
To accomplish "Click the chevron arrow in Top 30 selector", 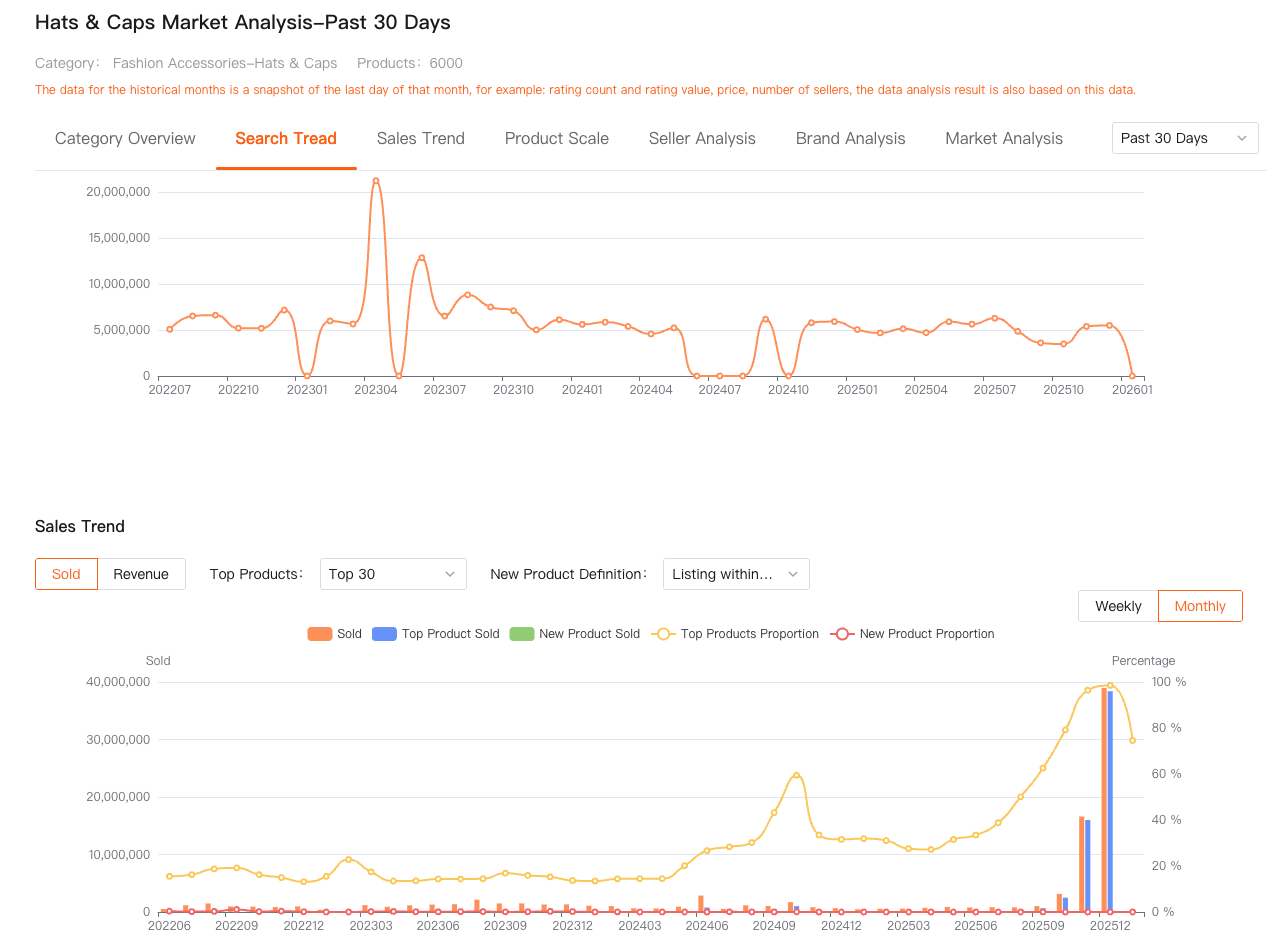I will pos(450,574).
